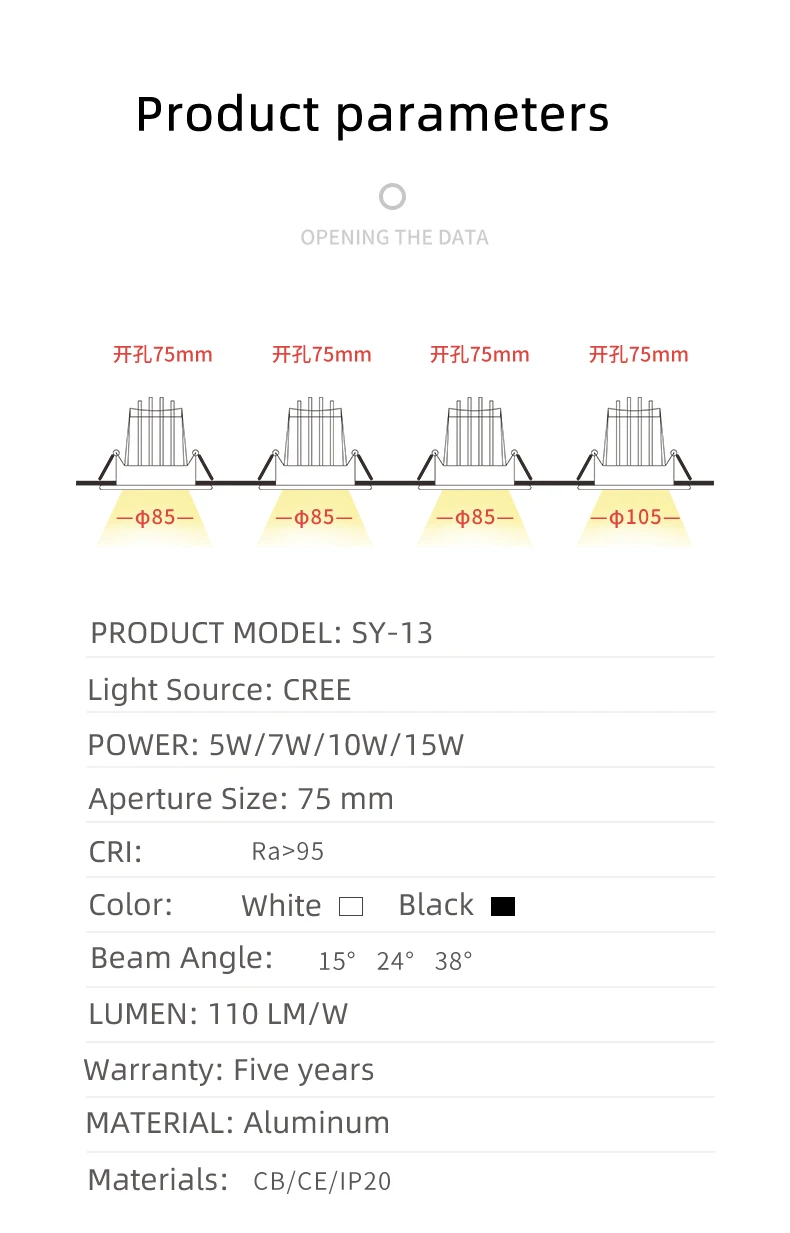Click the POWER: 5W/7W/10W/15W row

(x=400, y=745)
